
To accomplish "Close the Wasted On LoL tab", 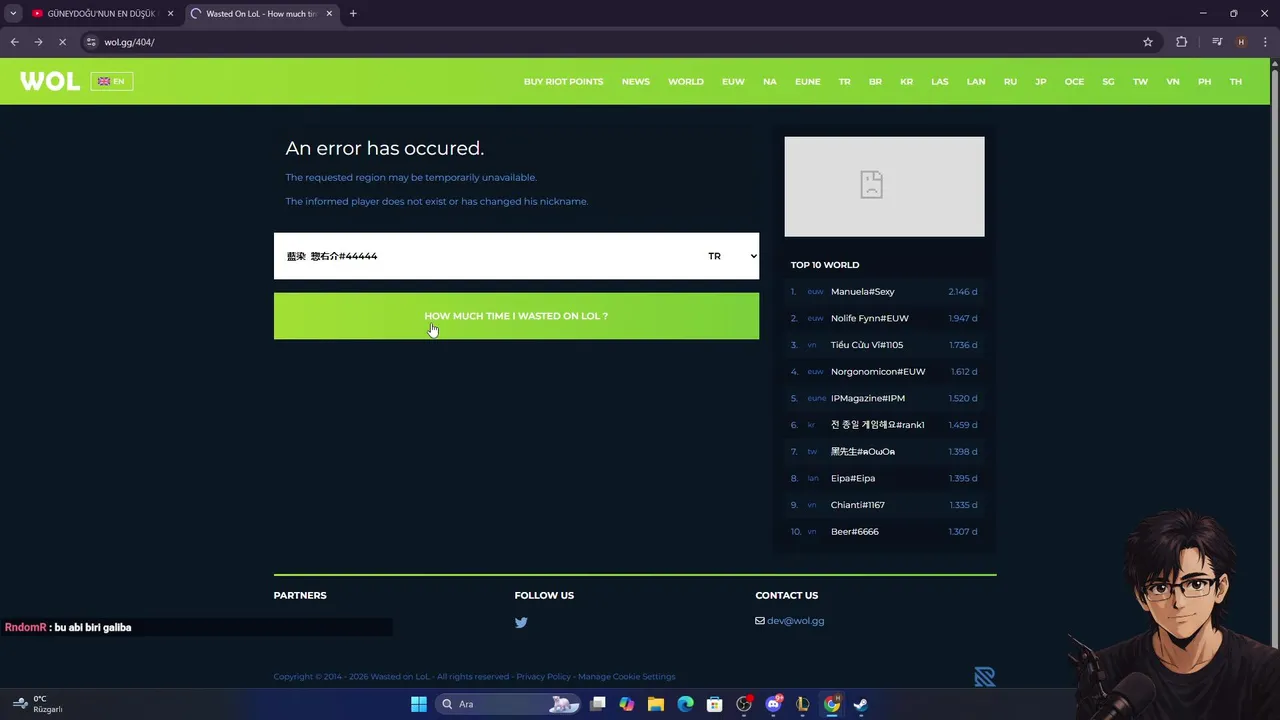I will tap(329, 14).
